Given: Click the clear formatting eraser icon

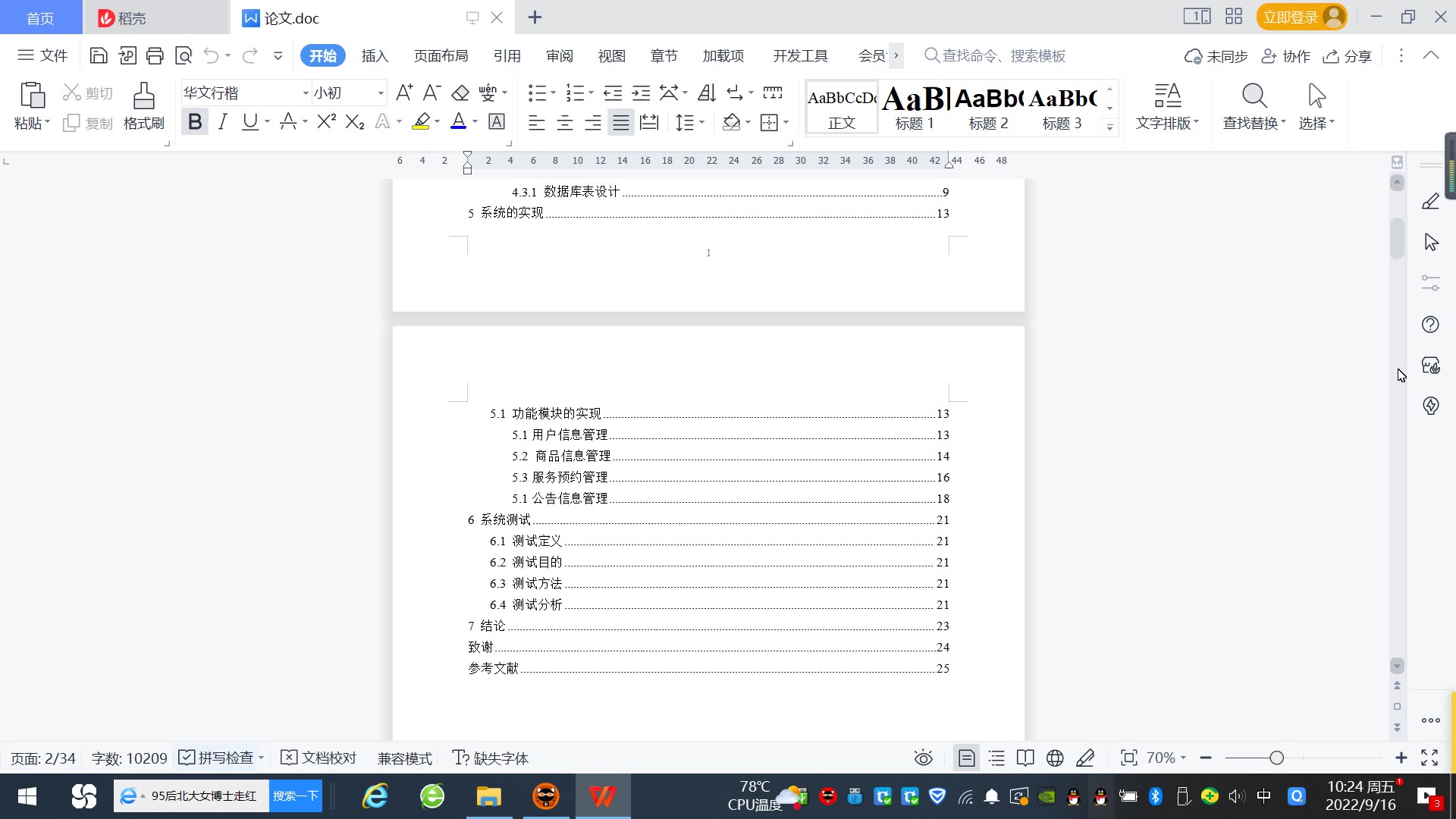Looking at the screenshot, I should (460, 93).
